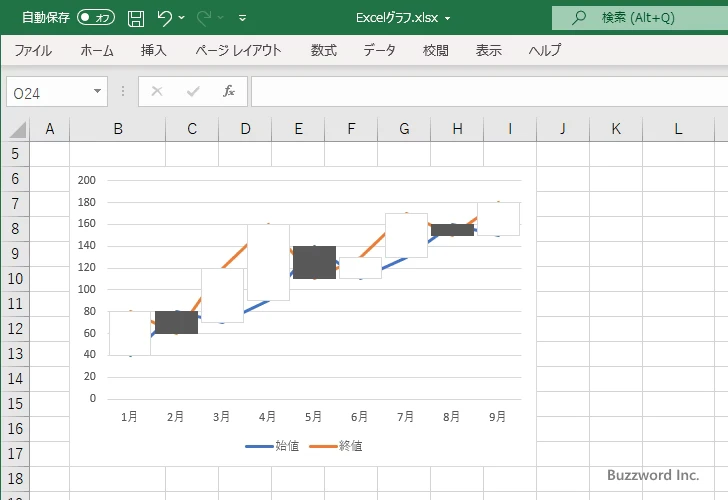Expand the Name Box dropdown arrow
Image resolution: width=728 pixels, height=500 pixels.
[98, 91]
